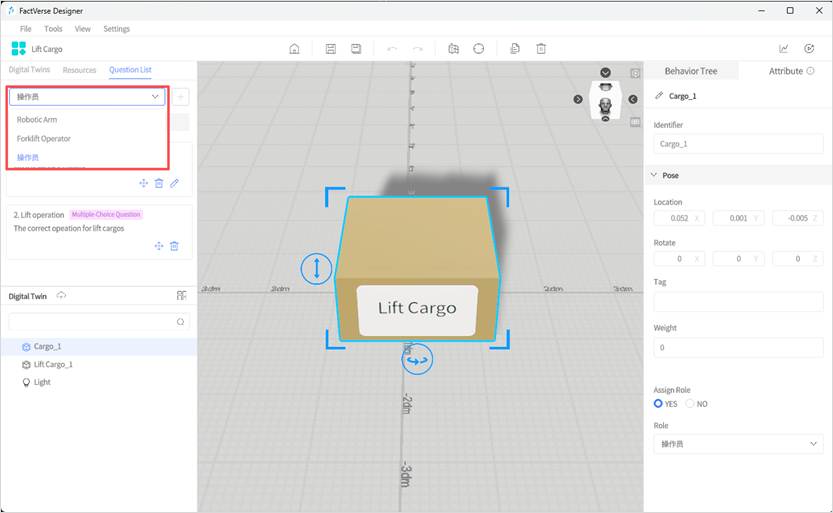The height and width of the screenshot is (513, 833).
Task: Open the Tools menu
Action: [x=53, y=29]
